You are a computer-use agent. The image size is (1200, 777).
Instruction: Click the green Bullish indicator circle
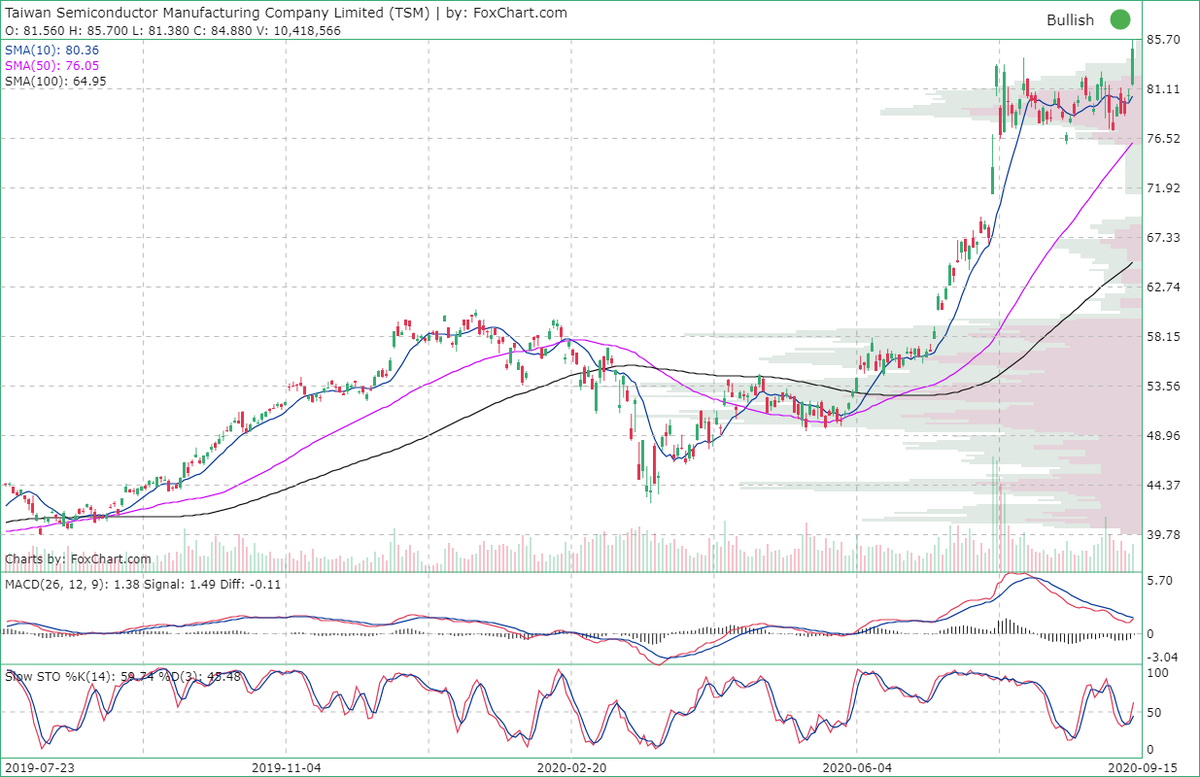click(1119, 19)
